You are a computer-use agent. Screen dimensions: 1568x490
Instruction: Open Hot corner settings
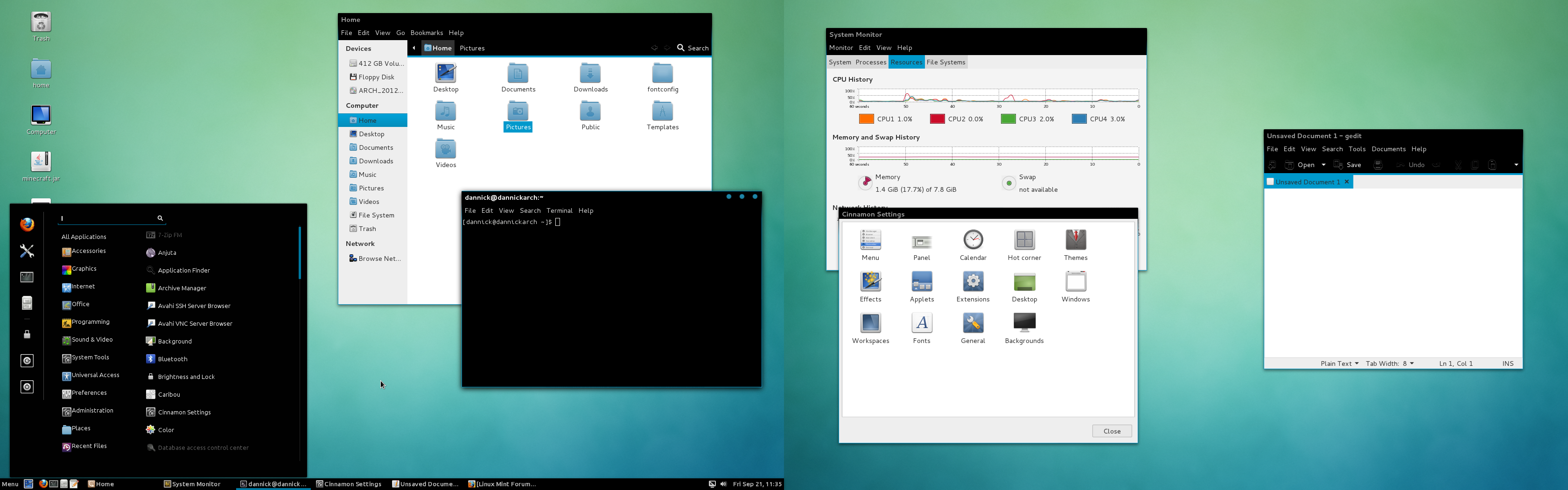(1024, 245)
